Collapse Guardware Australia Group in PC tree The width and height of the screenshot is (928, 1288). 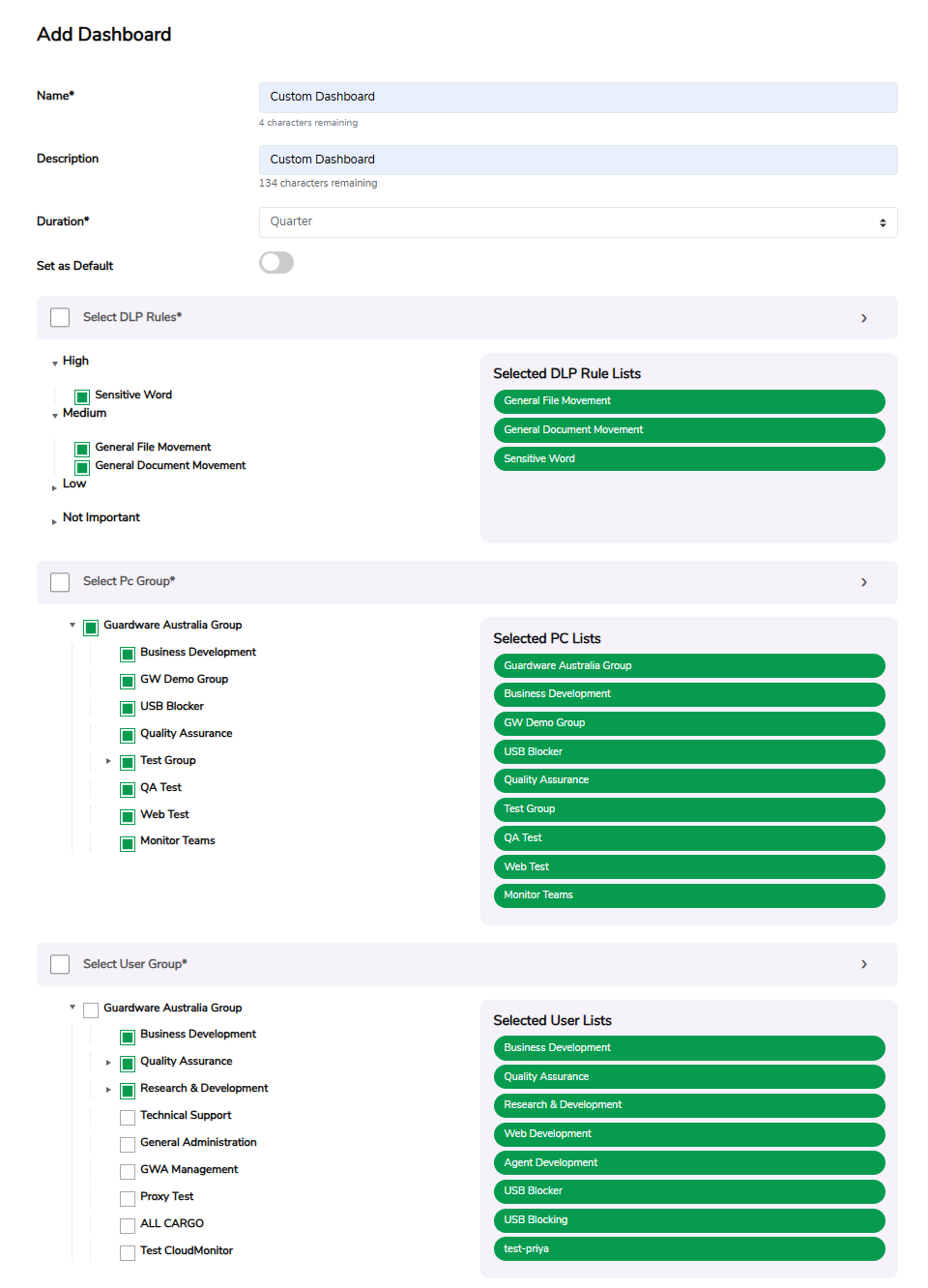72,626
